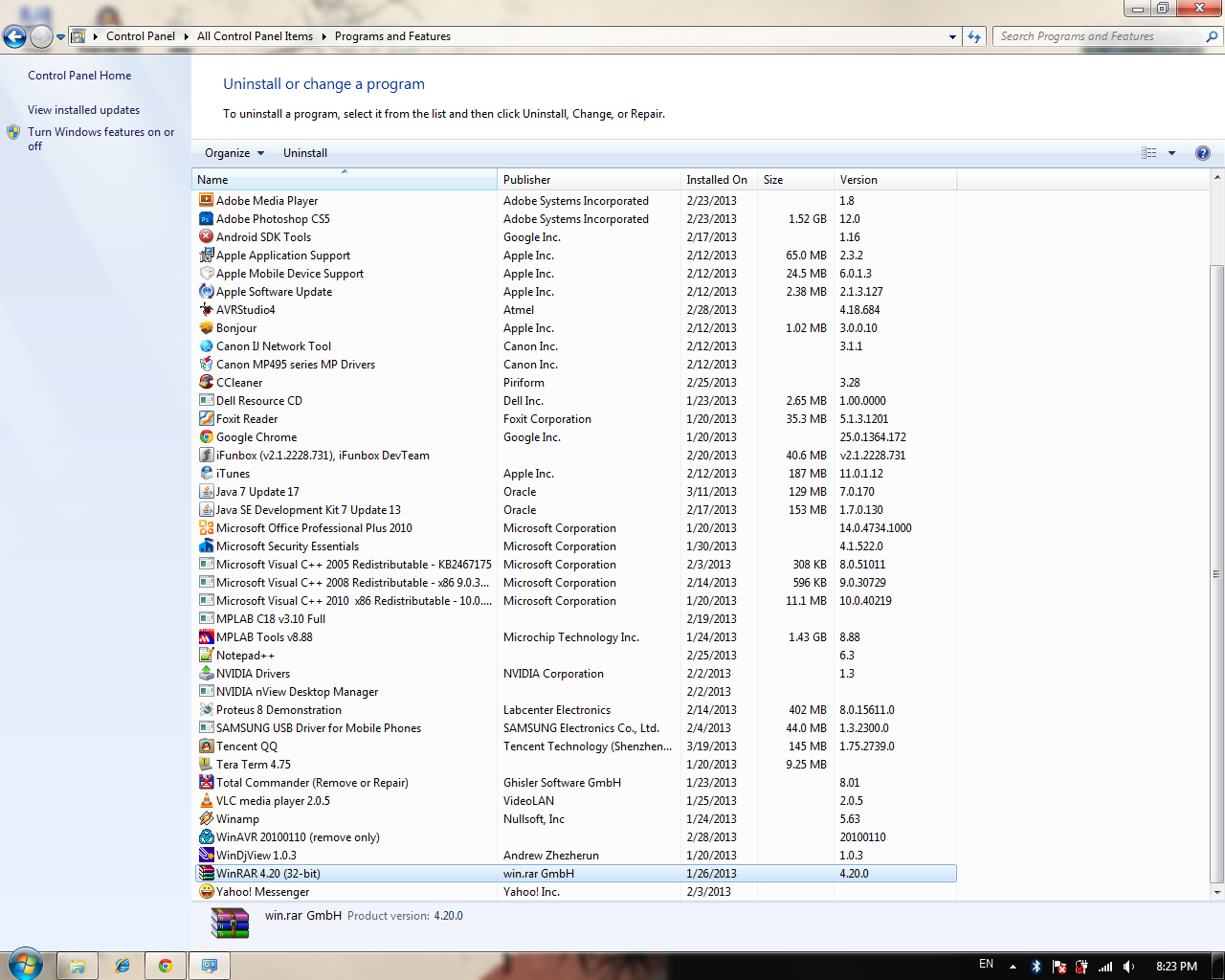The image size is (1225, 980).
Task: Go to Control Panel Home
Action: tap(79, 76)
